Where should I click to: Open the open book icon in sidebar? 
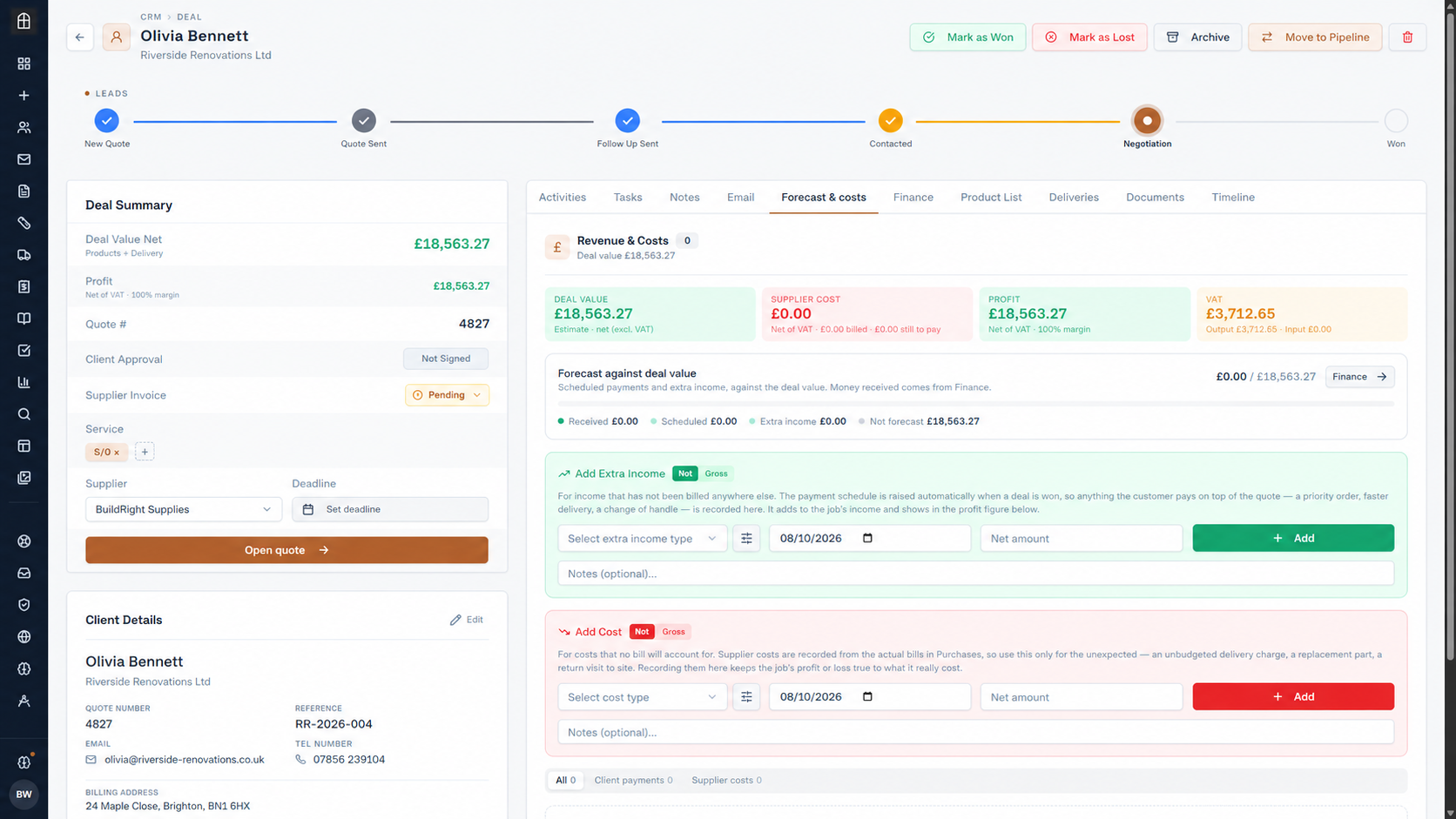[24, 319]
